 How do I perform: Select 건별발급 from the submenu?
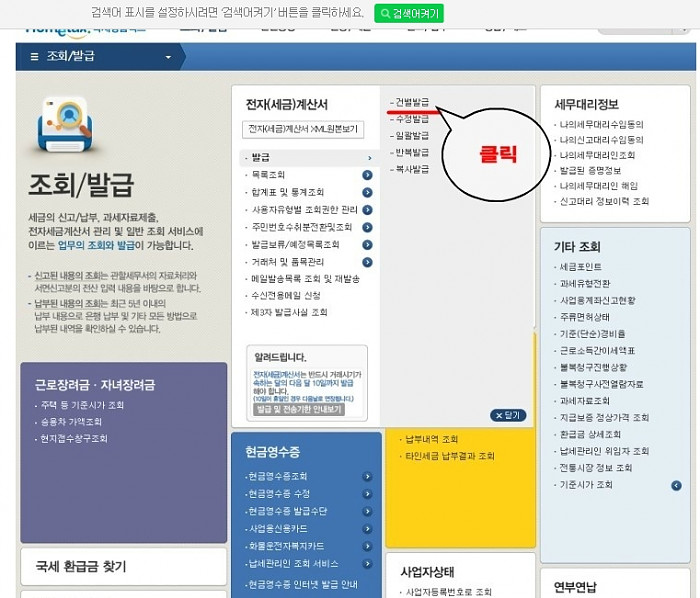coord(412,102)
